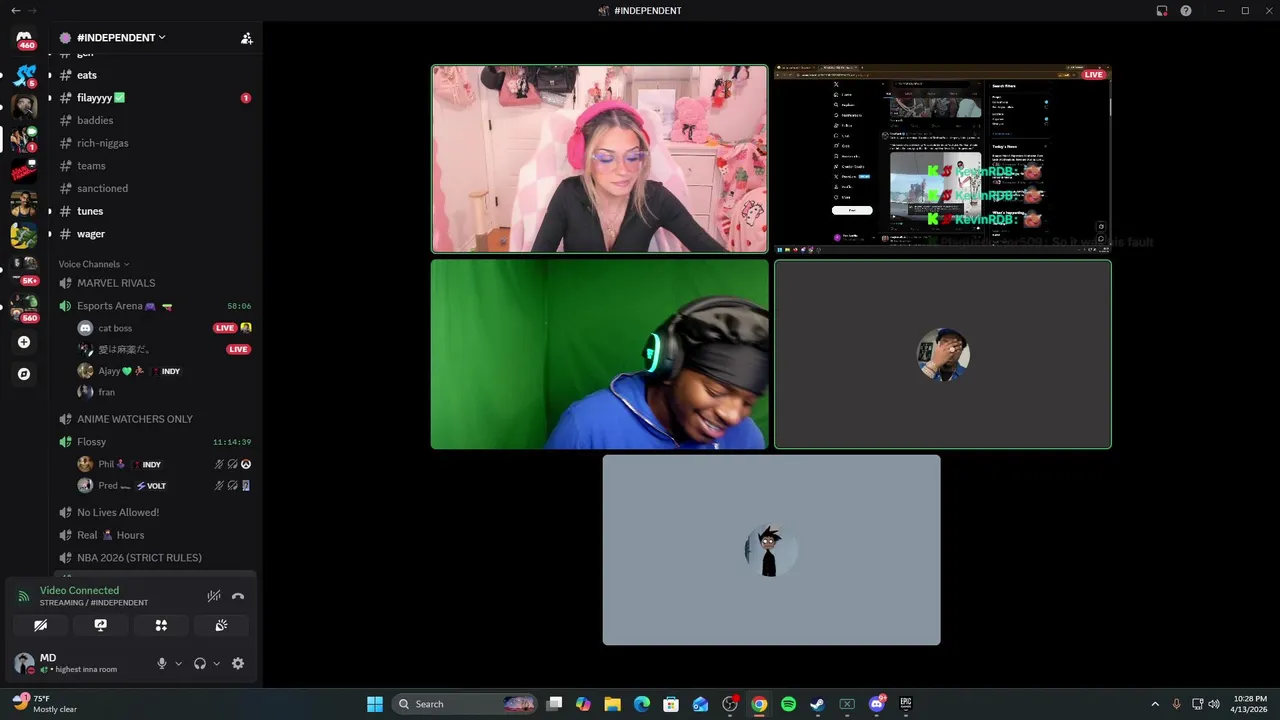Join MARVEL RIVALS voice channel
This screenshot has height=720, width=1280.
pos(155,283)
